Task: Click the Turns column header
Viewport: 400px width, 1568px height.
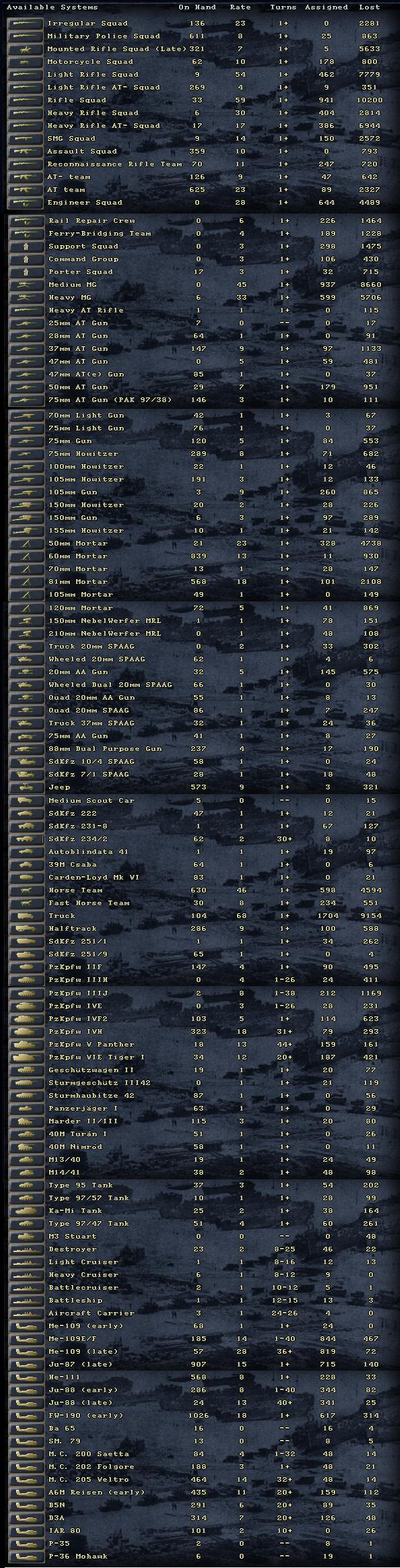Action: 283,7
